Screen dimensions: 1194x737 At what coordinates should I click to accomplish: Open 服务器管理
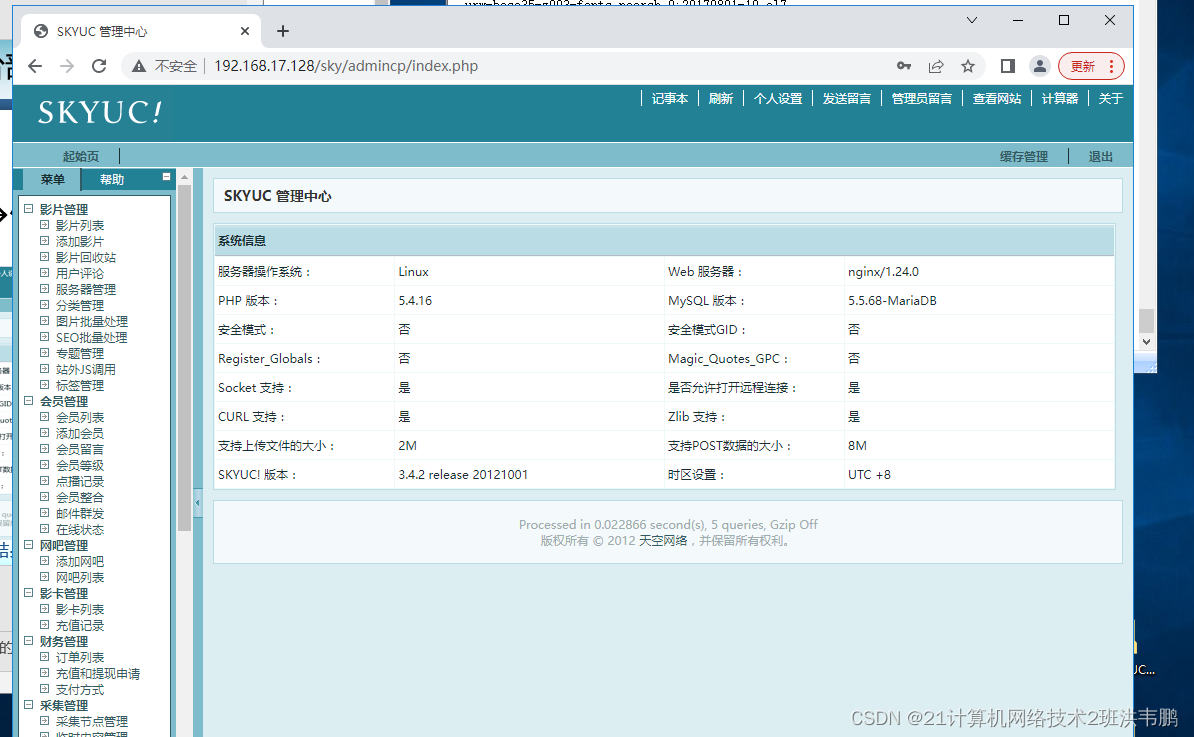[86, 289]
